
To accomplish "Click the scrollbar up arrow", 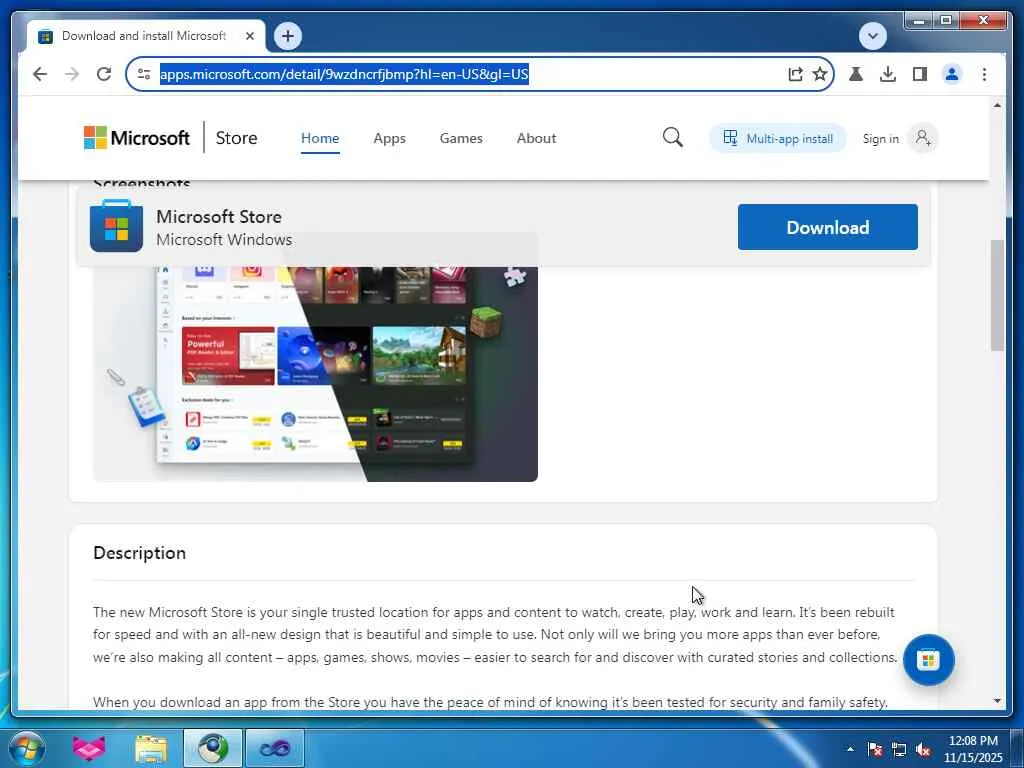I will point(997,105).
